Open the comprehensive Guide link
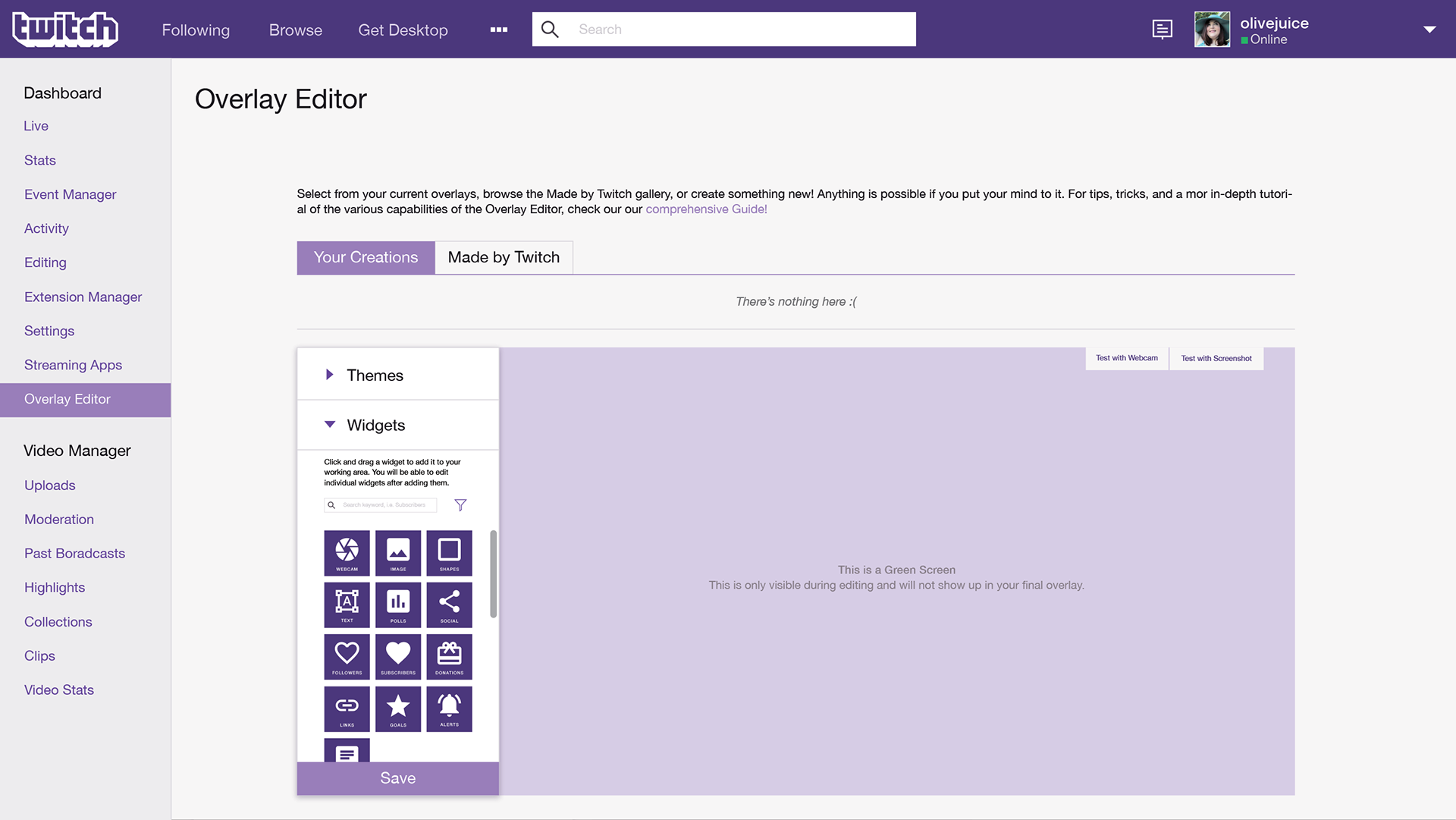Screen dimensions: 1456x820 (x=706, y=209)
